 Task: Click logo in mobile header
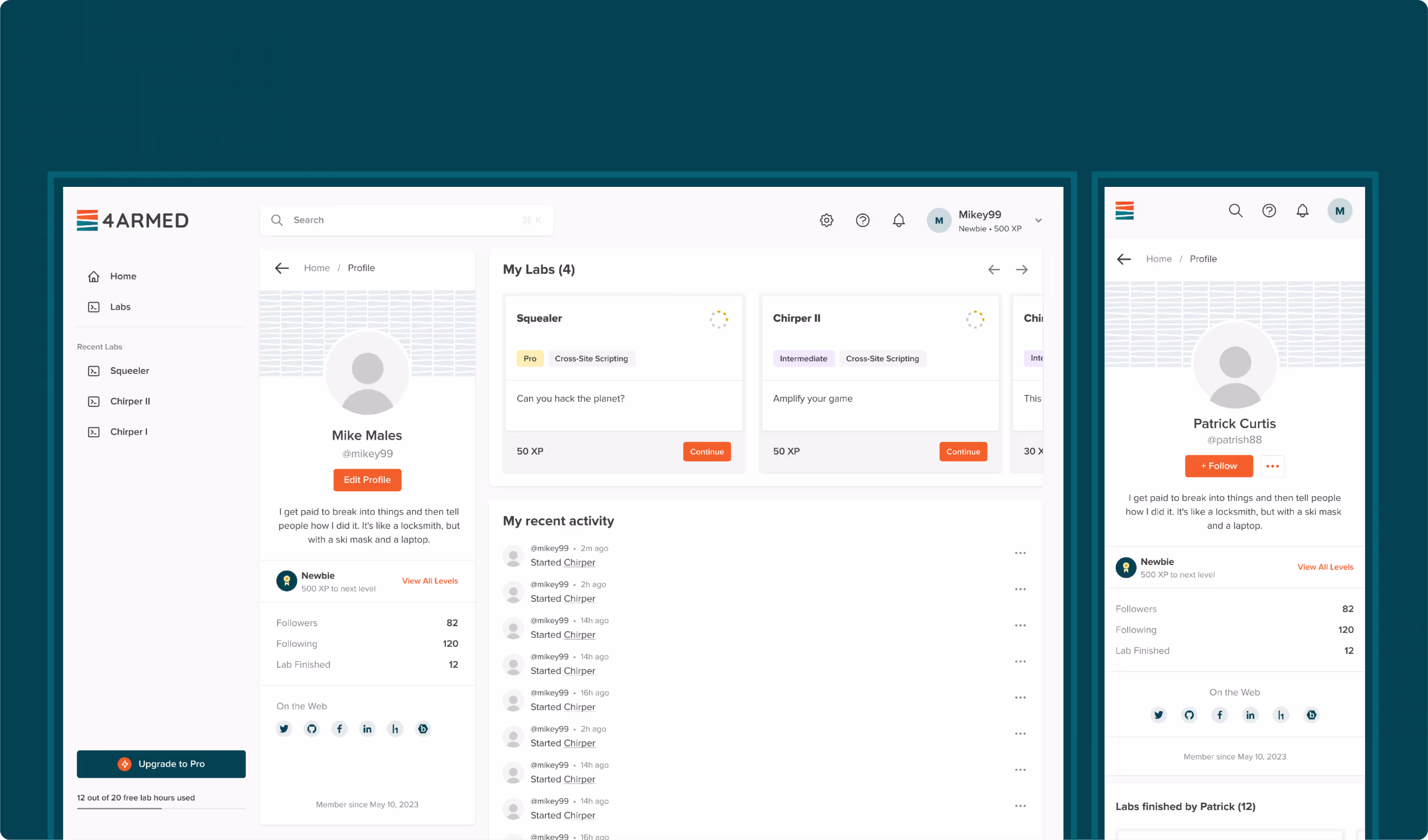tap(1124, 211)
